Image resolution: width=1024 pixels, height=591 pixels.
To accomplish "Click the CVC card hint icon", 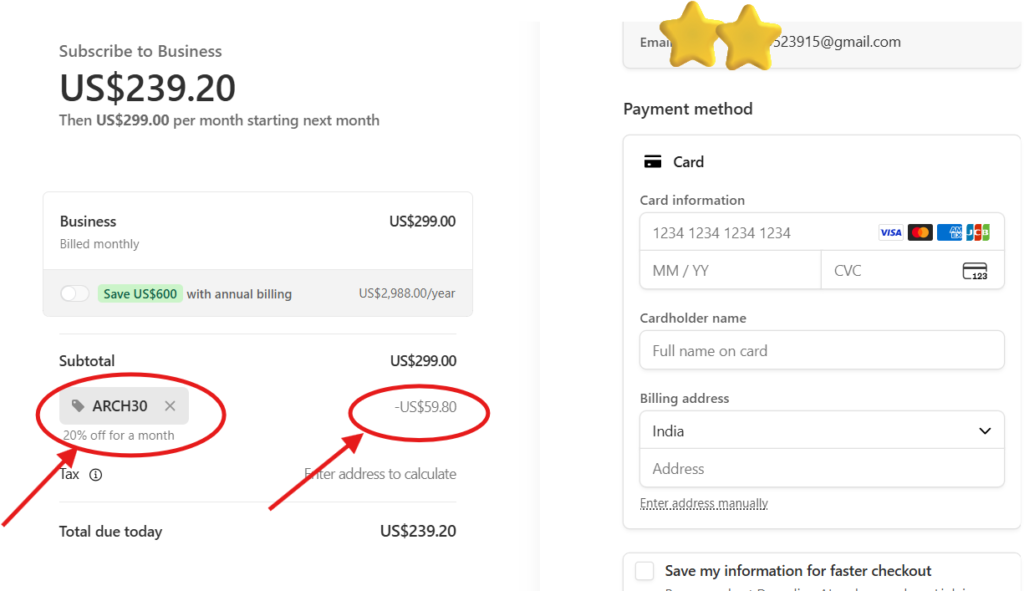I will pos(975,271).
